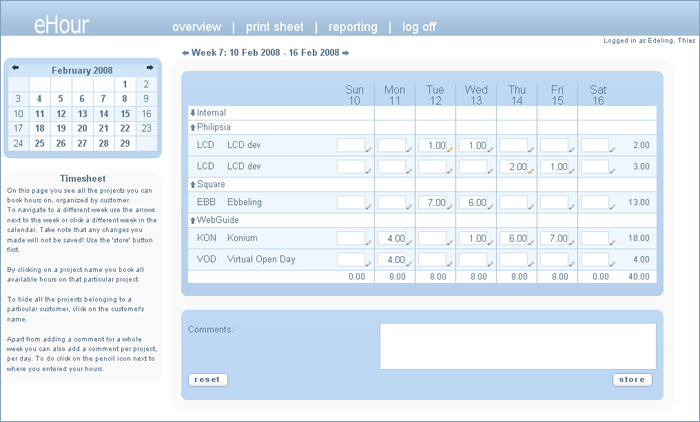
Task: Go to previous week arrow beside Week 7
Action: [185, 53]
